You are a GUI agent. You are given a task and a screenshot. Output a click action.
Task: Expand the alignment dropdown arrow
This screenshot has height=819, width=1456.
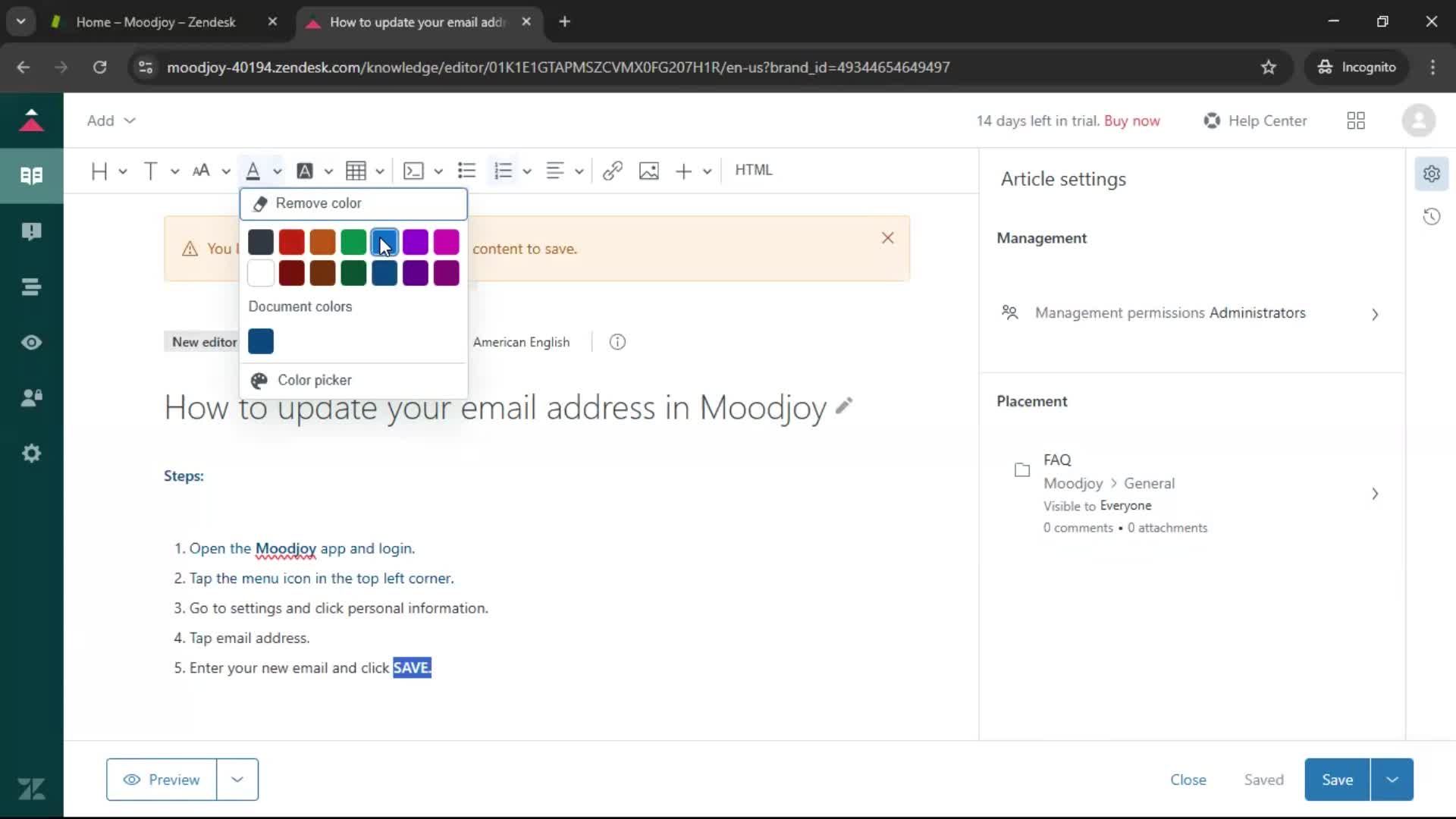[x=579, y=171]
